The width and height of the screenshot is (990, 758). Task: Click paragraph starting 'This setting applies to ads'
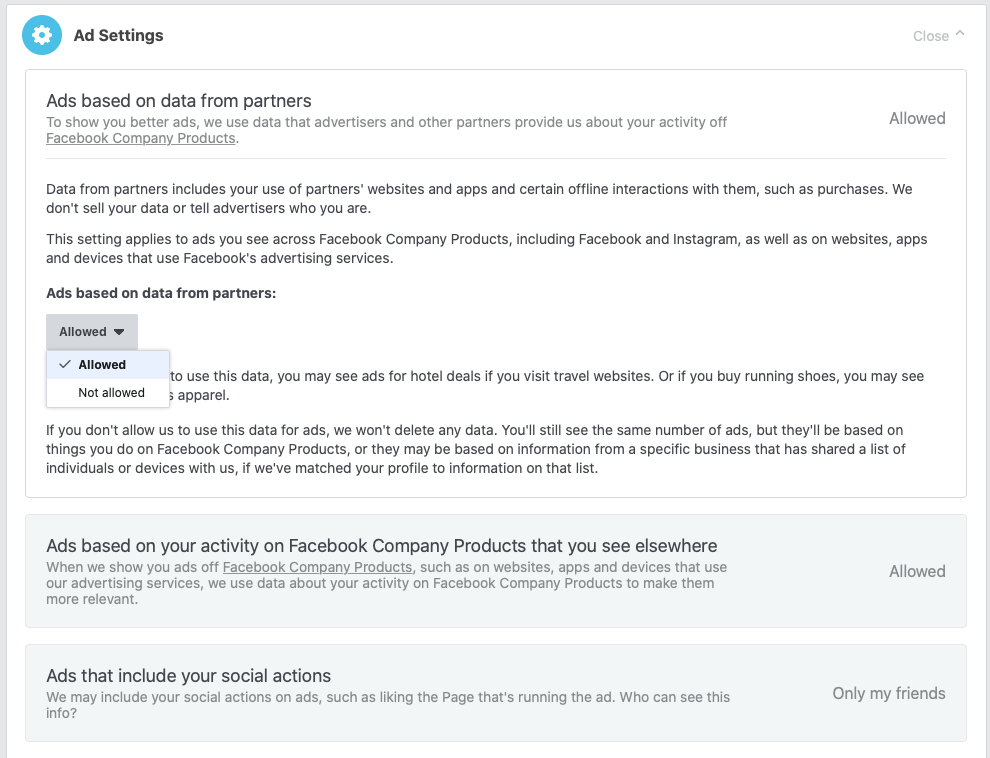(x=487, y=249)
